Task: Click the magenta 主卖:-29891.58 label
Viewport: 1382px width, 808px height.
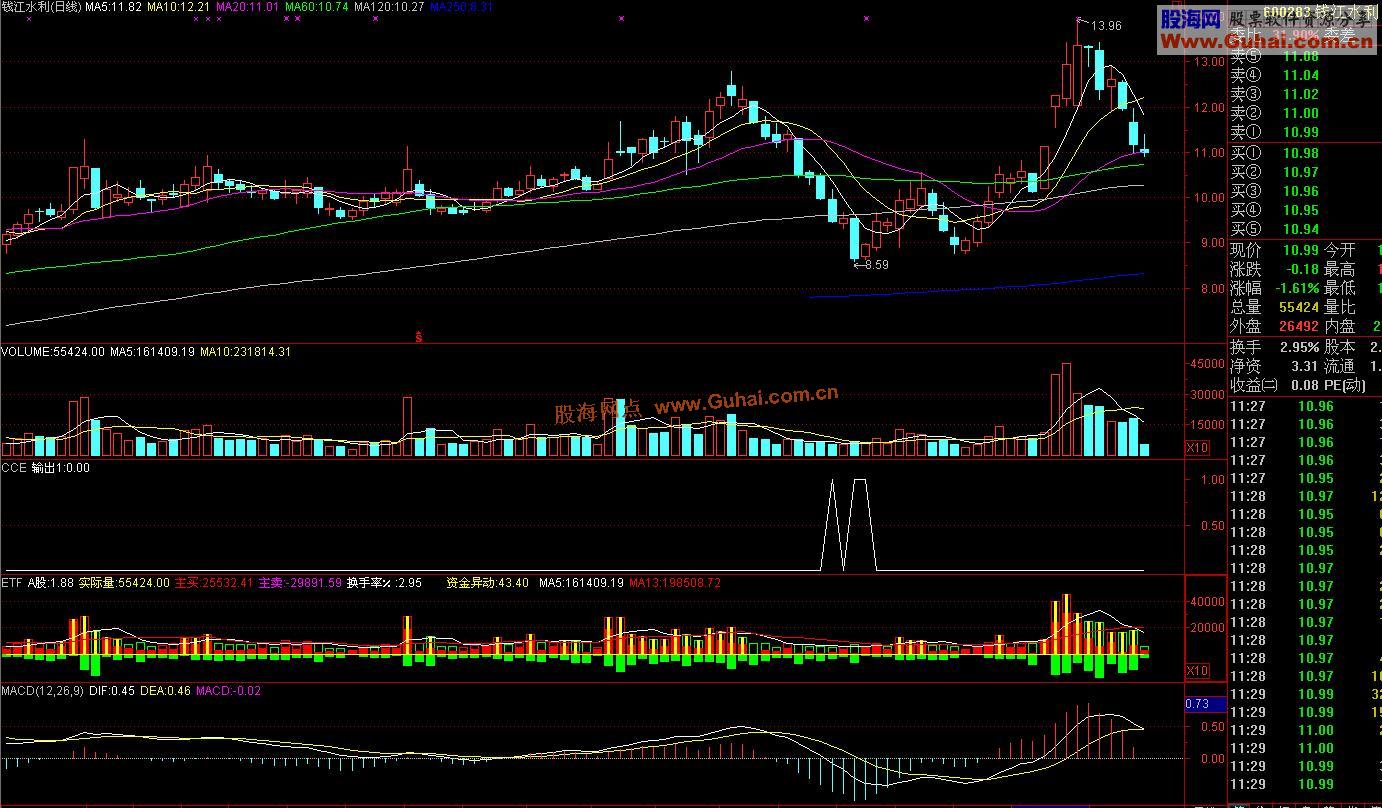Action: point(300,582)
